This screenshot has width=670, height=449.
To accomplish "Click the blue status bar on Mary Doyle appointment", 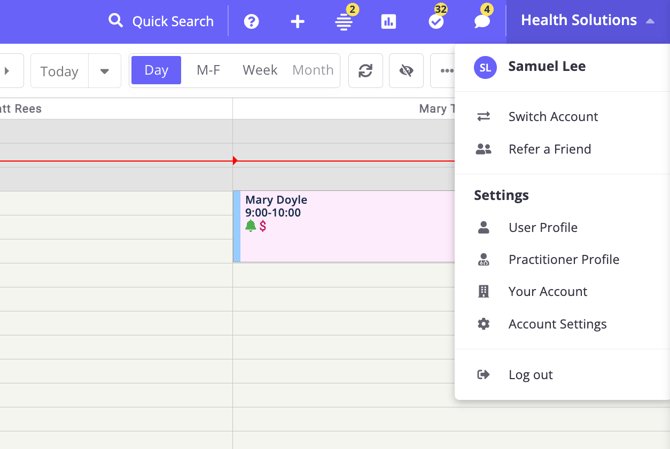I will point(237,226).
